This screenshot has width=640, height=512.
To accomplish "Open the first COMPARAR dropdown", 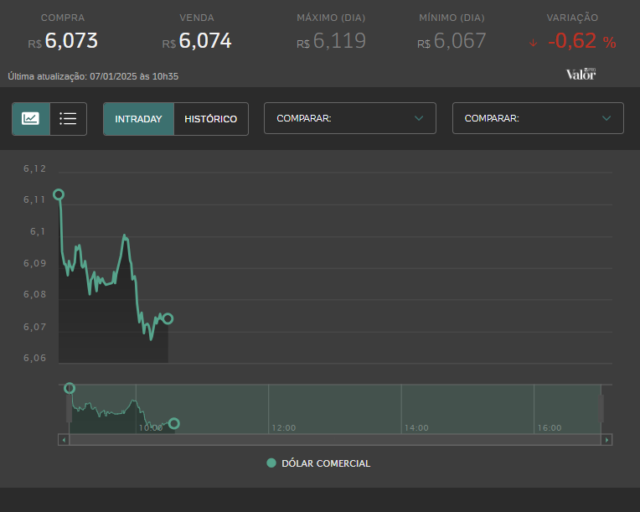I will pos(350,118).
